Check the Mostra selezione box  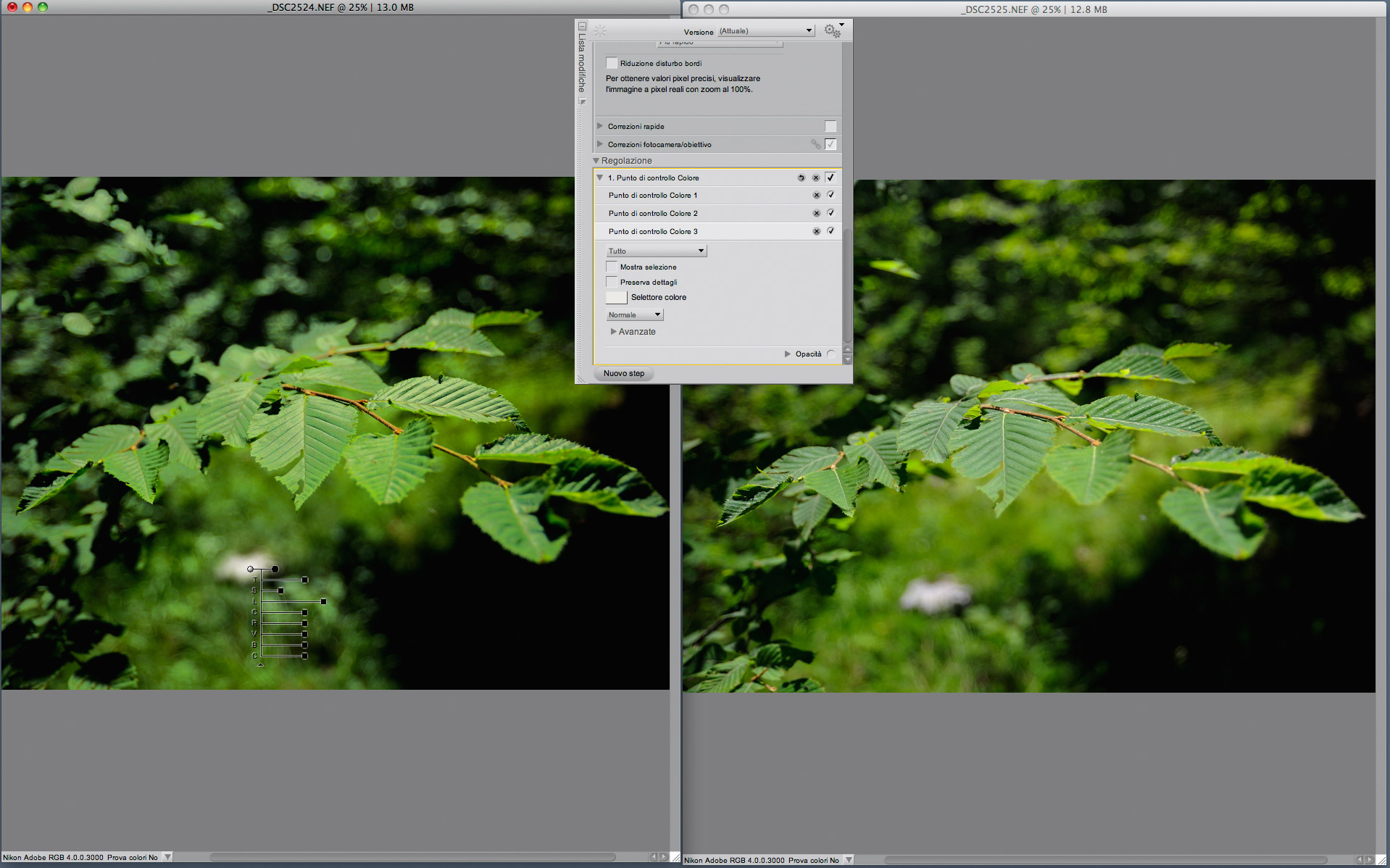click(x=612, y=267)
